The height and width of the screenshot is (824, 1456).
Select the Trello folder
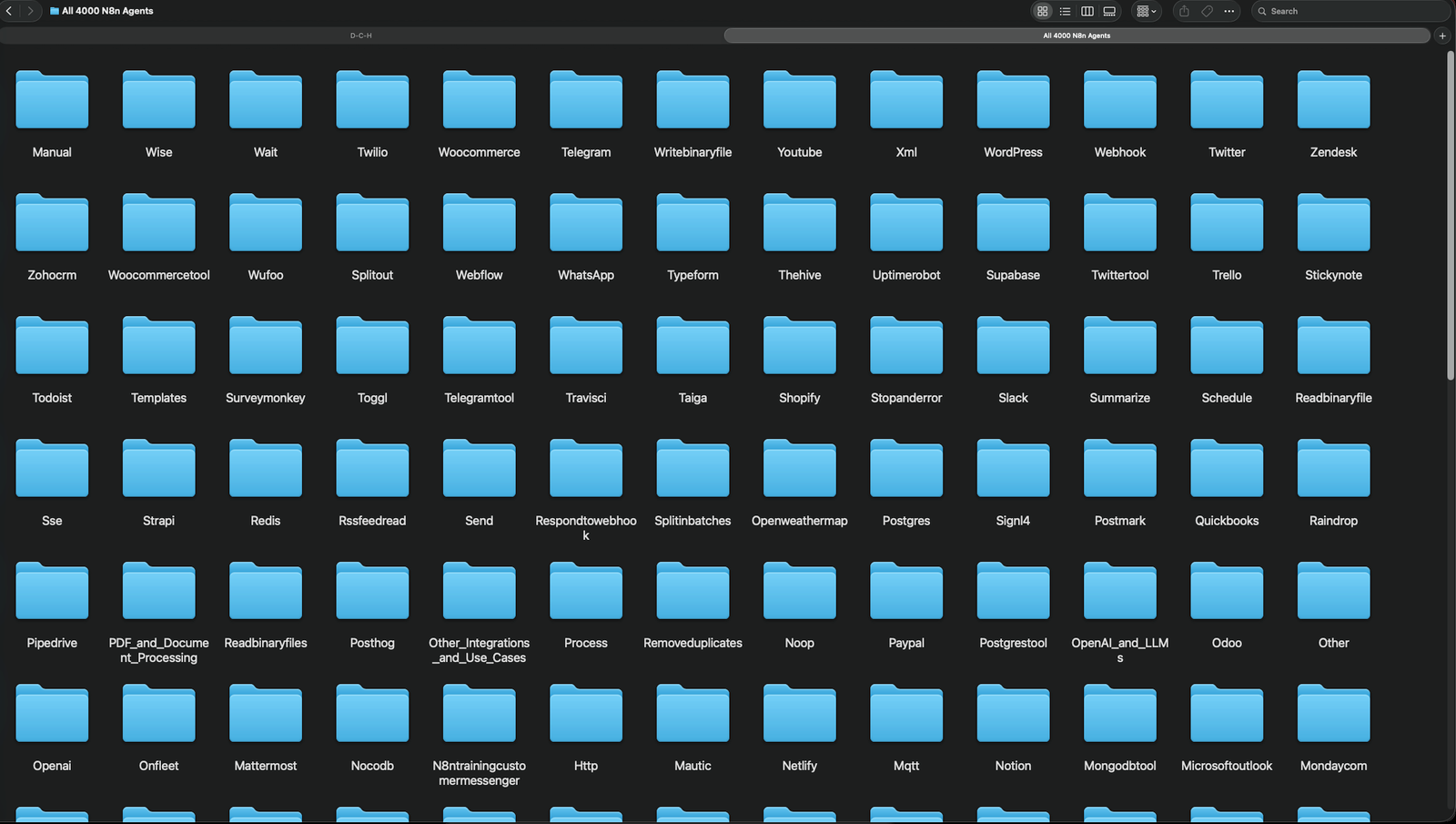click(x=1227, y=223)
